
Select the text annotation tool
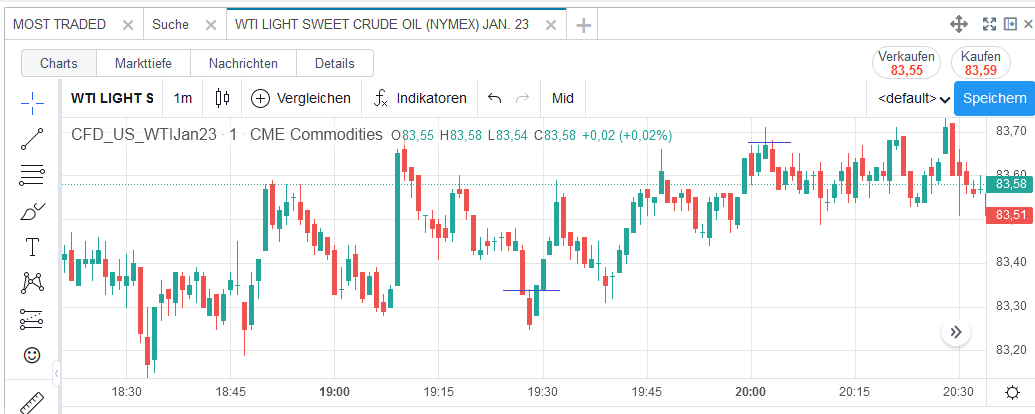click(x=32, y=247)
